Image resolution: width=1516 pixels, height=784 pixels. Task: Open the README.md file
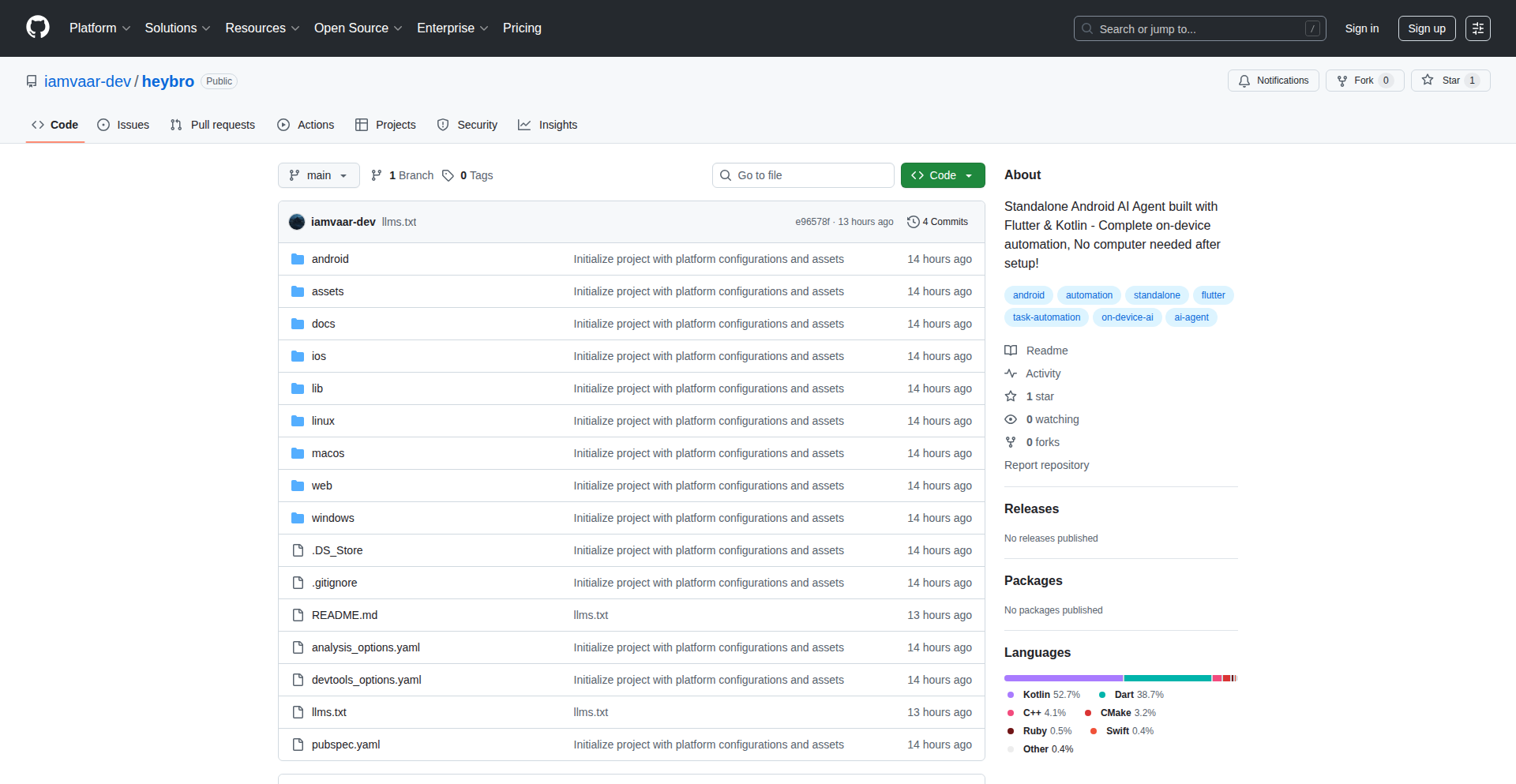click(344, 615)
